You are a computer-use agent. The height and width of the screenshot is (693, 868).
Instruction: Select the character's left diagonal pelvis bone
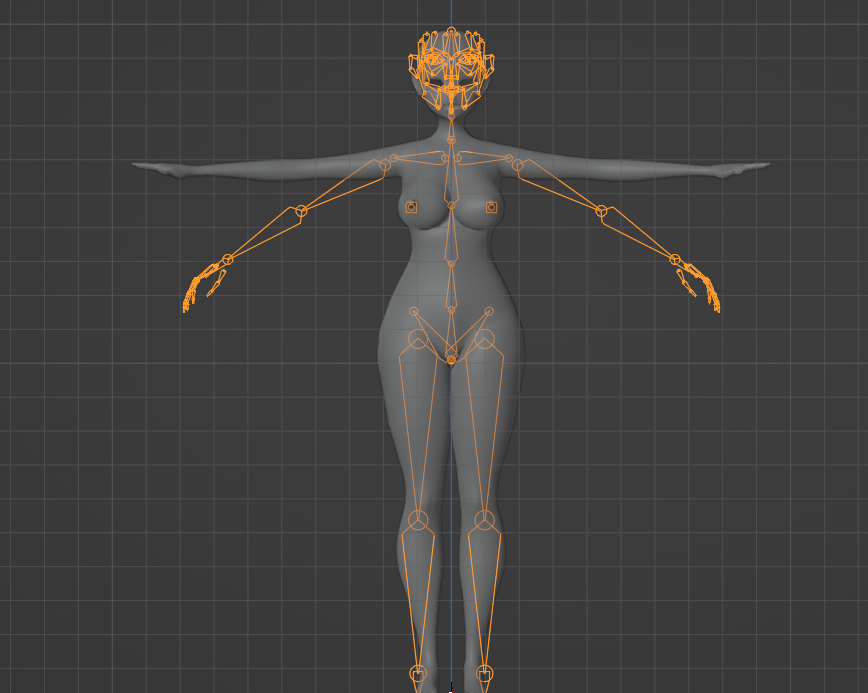tap(471, 336)
